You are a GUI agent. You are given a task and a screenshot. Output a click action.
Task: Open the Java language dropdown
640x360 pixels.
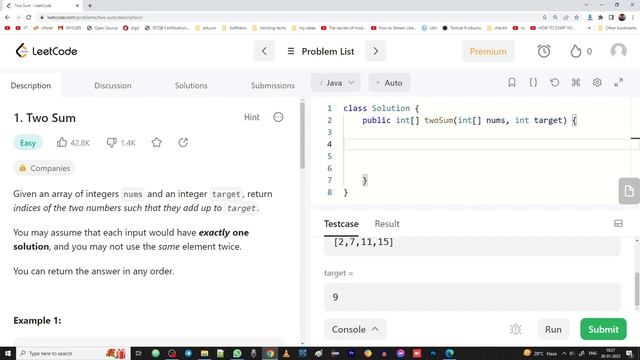[336, 83]
